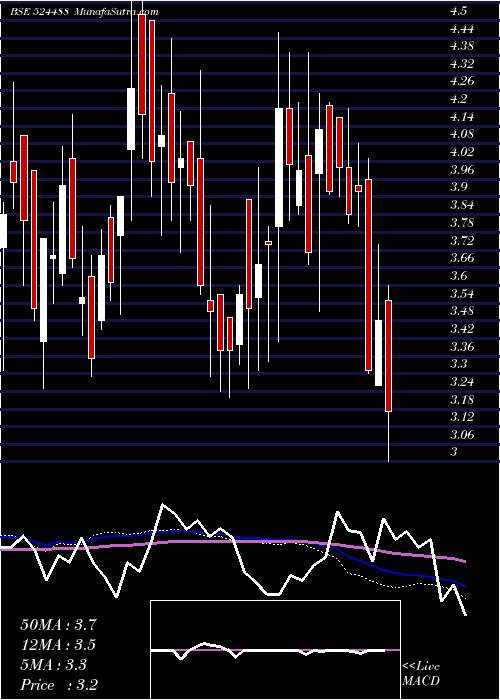The height and width of the screenshot is (700, 500).
Task: Click the 3.12 price axis label
Action: [462, 418]
